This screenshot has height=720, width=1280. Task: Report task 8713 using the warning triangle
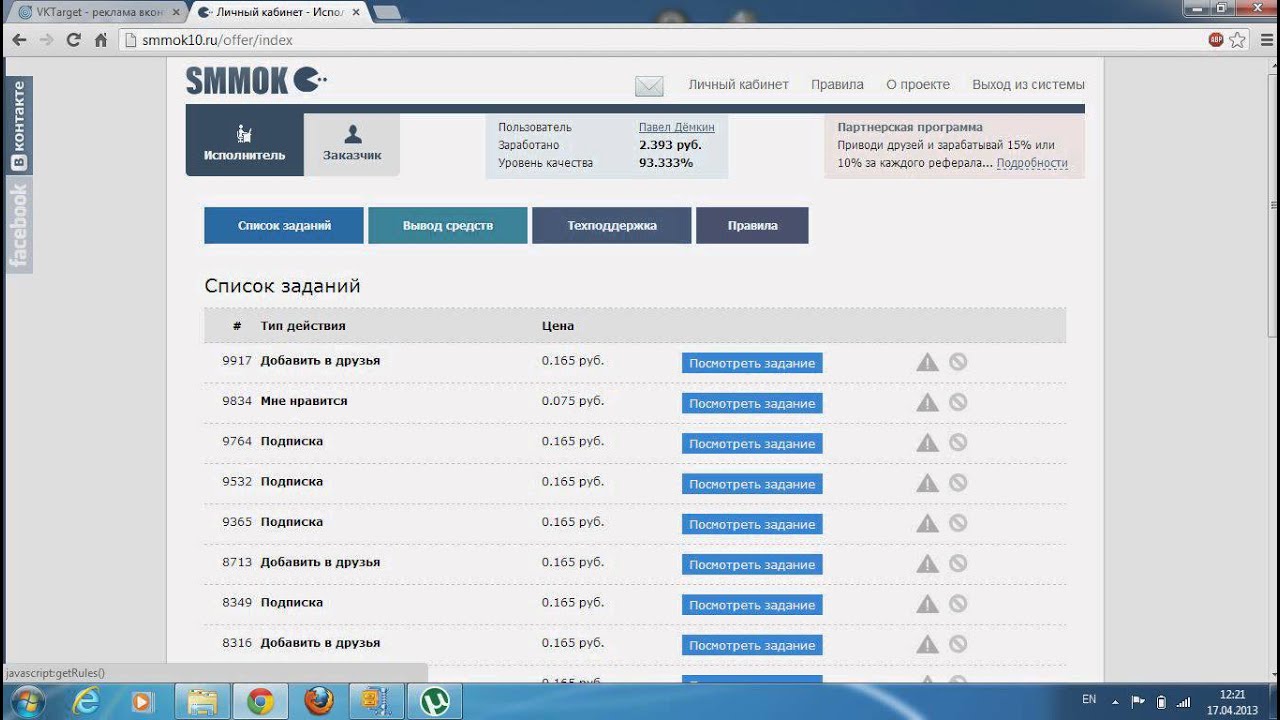(928, 564)
